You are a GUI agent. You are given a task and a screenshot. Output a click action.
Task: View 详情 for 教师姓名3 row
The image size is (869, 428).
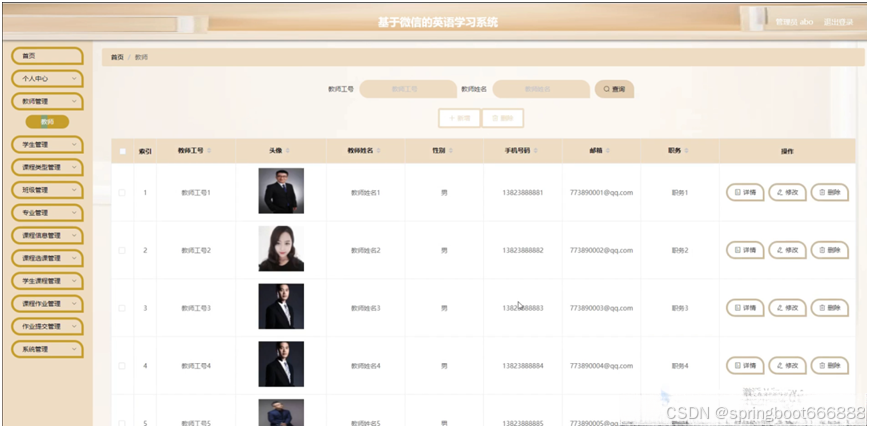[x=745, y=308]
